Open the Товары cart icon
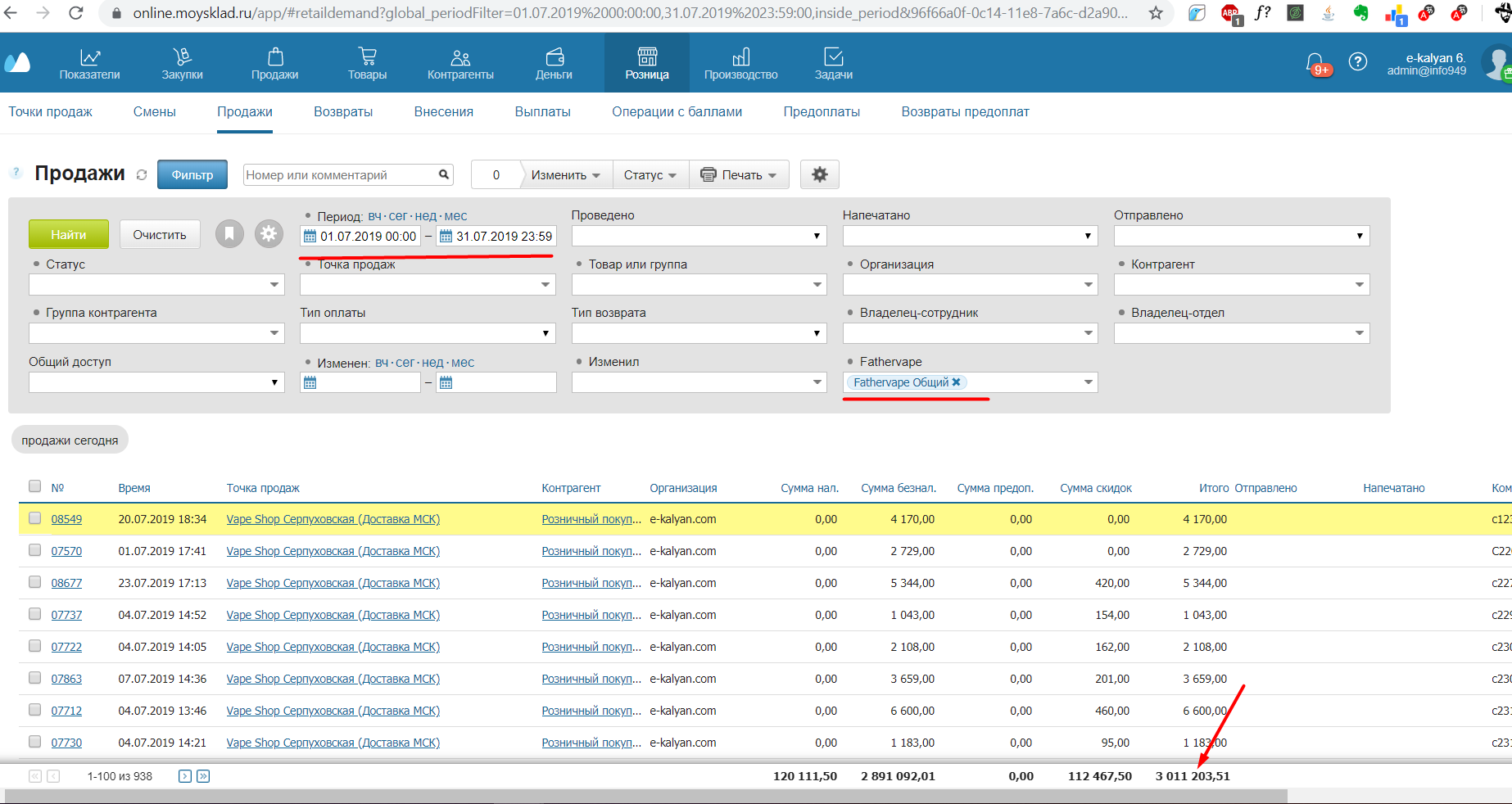 tap(367, 57)
